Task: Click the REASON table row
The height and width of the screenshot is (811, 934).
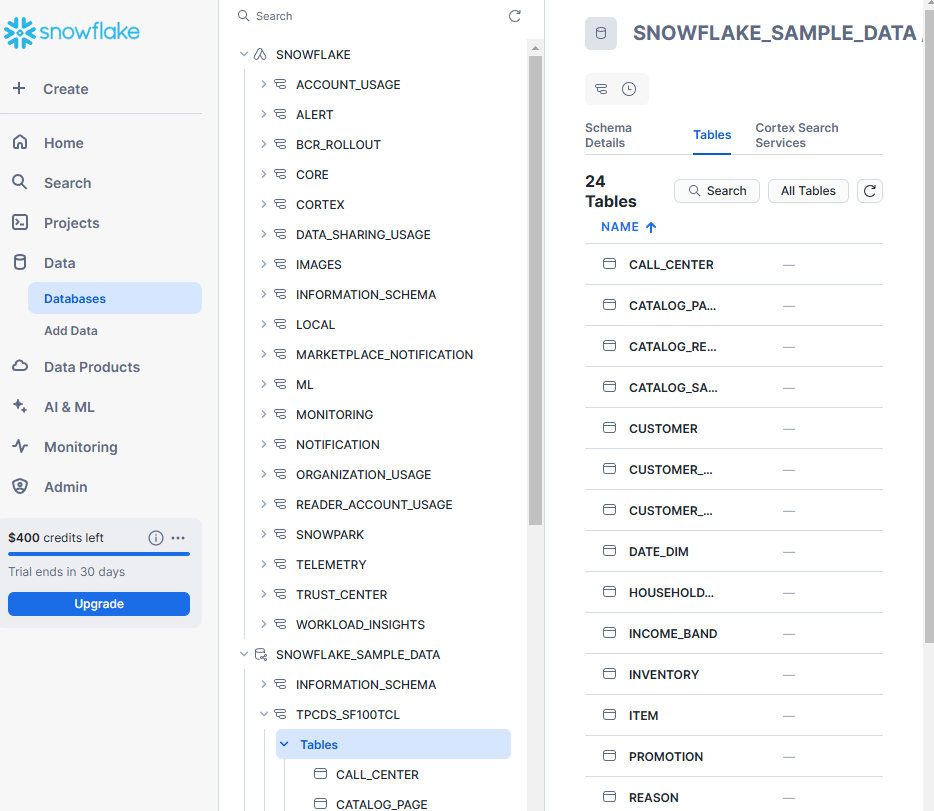Action: 734,797
